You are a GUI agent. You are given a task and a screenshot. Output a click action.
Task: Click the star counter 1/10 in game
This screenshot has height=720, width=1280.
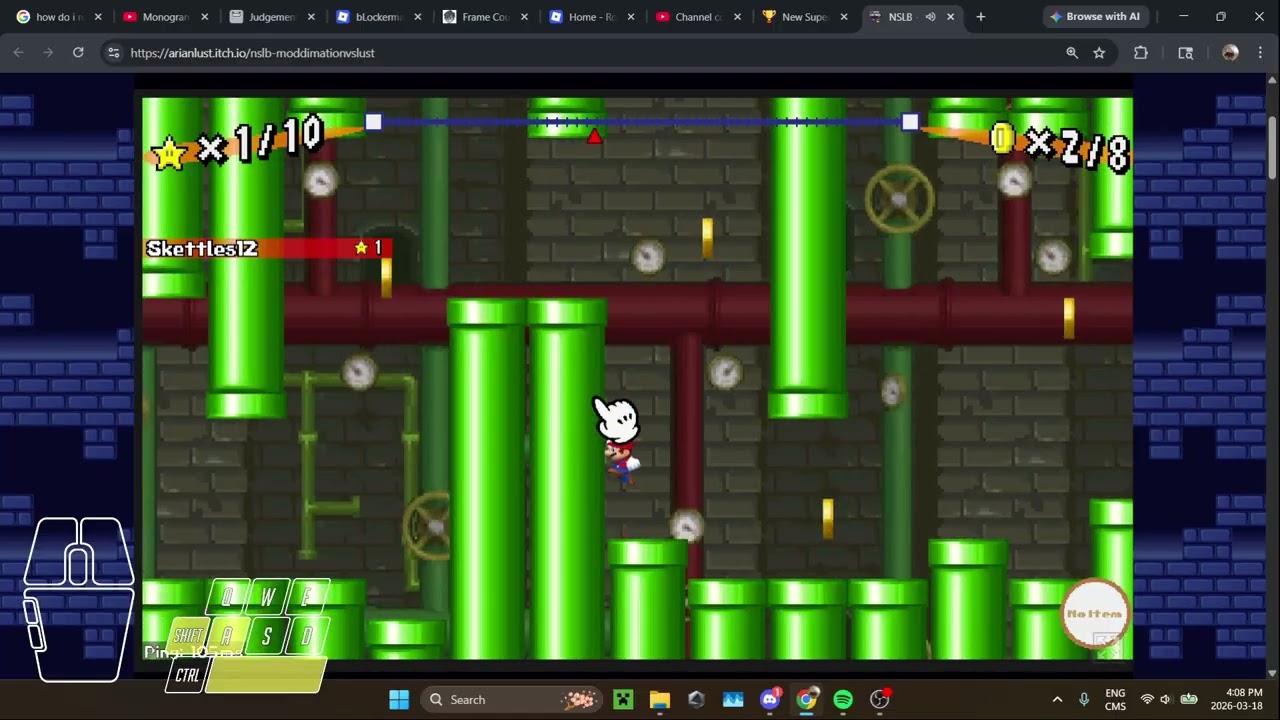[236, 146]
